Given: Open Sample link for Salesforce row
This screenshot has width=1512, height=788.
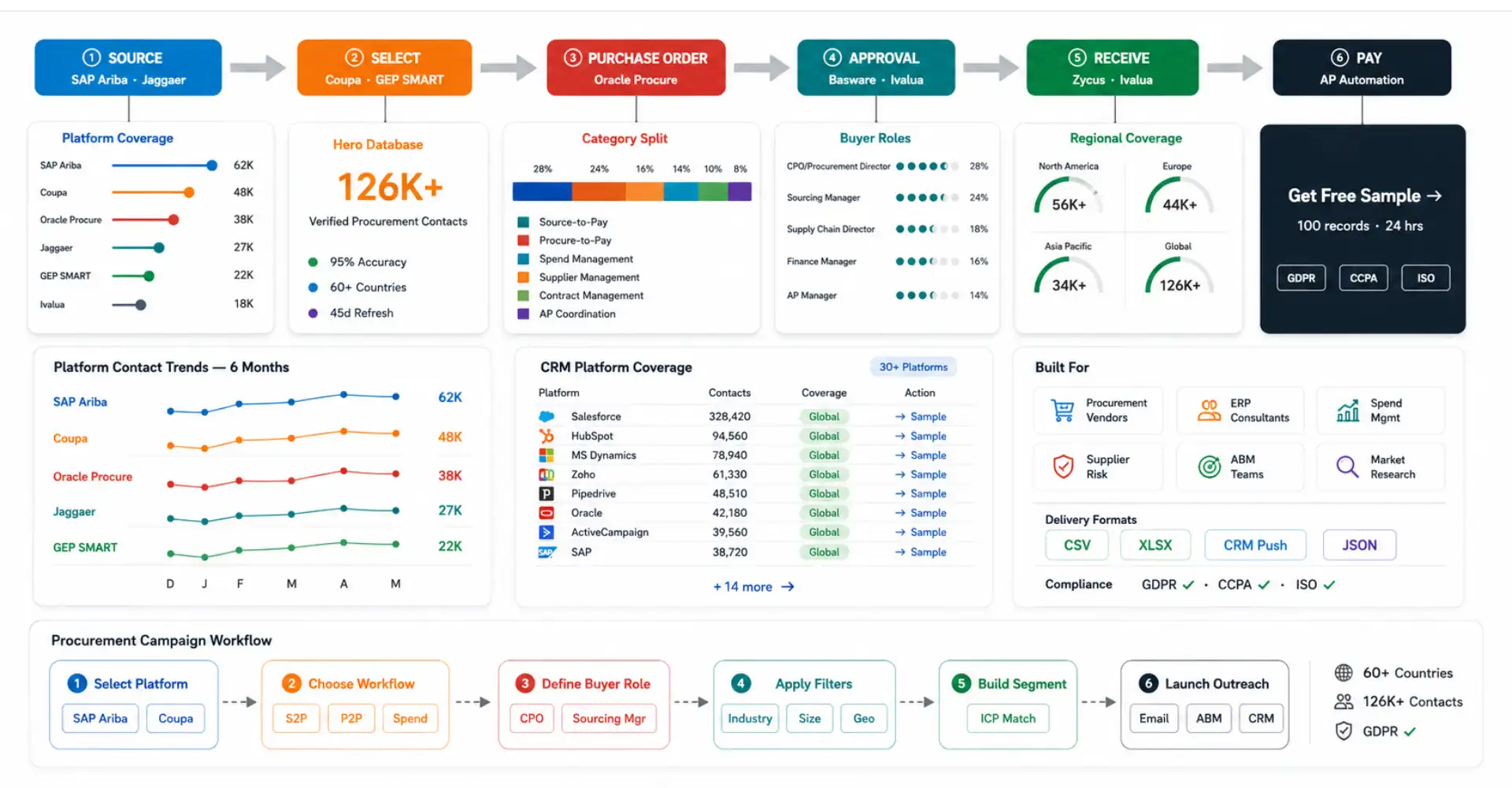Looking at the screenshot, I should click(x=921, y=417).
